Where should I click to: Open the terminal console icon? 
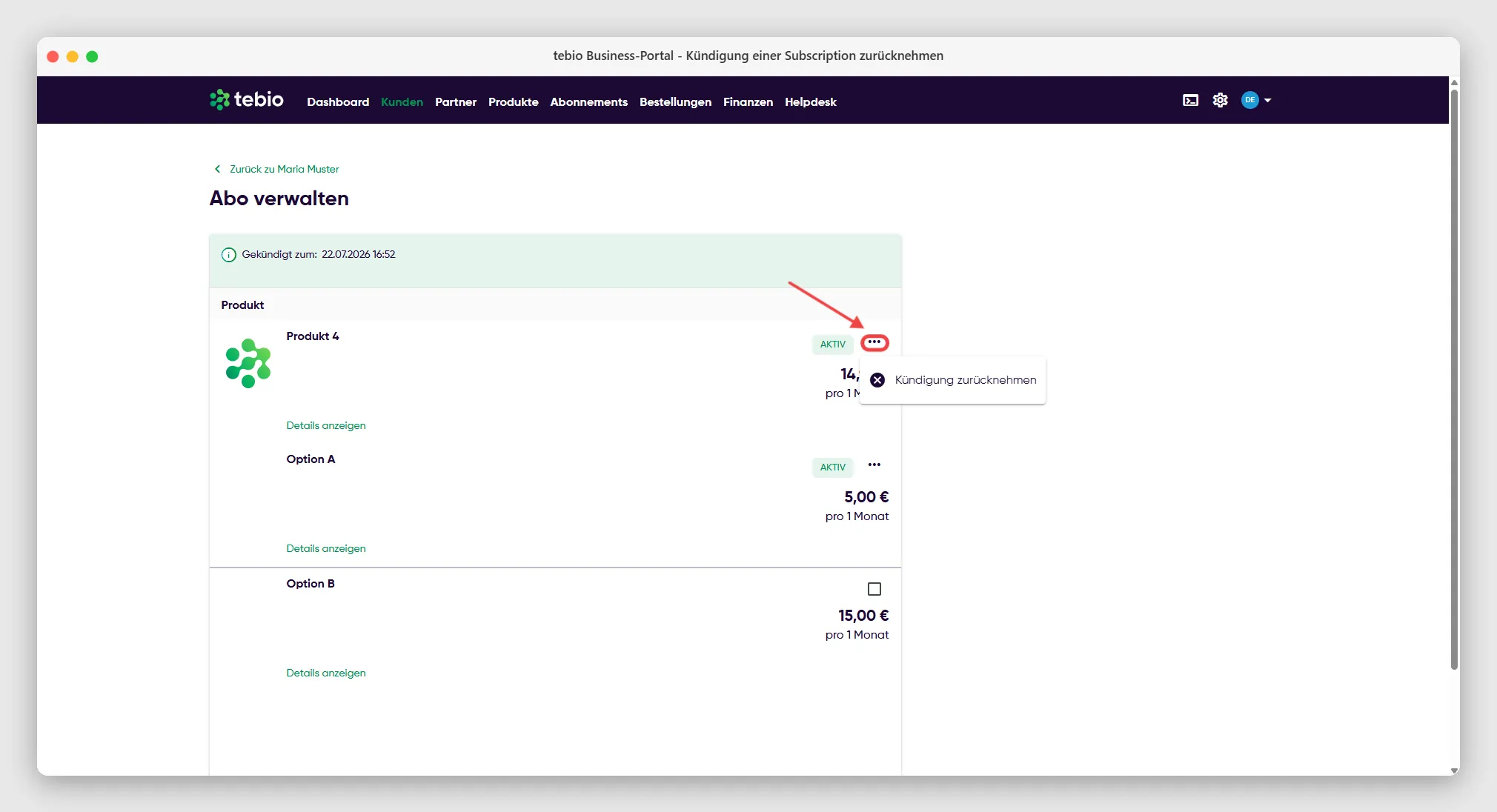pyautogui.click(x=1190, y=100)
